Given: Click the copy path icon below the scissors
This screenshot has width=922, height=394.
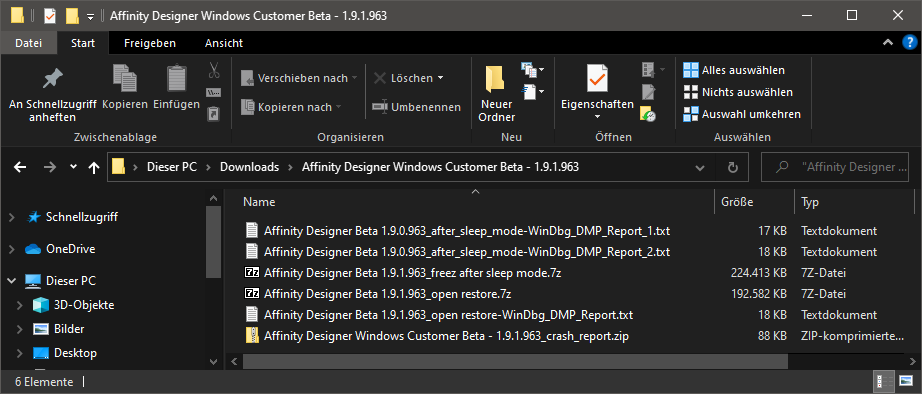Looking at the screenshot, I should (x=214, y=92).
